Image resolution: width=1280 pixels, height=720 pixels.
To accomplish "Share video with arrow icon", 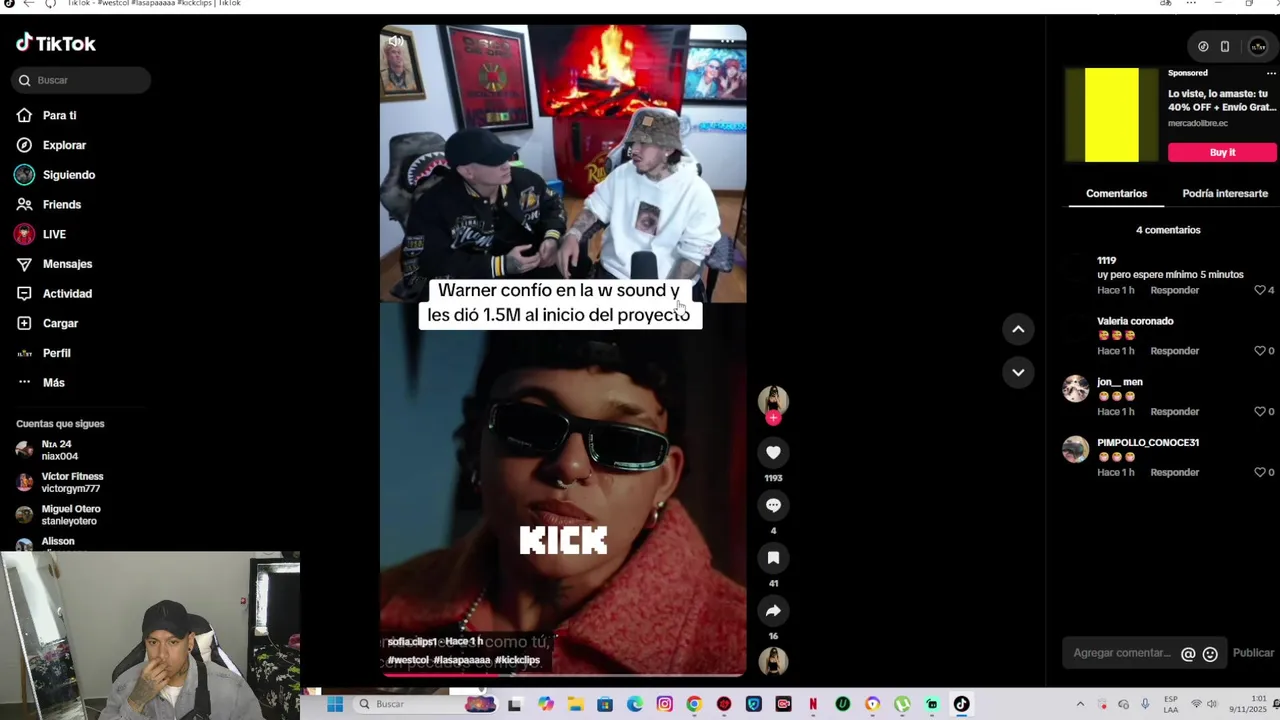I will [x=773, y=610].
